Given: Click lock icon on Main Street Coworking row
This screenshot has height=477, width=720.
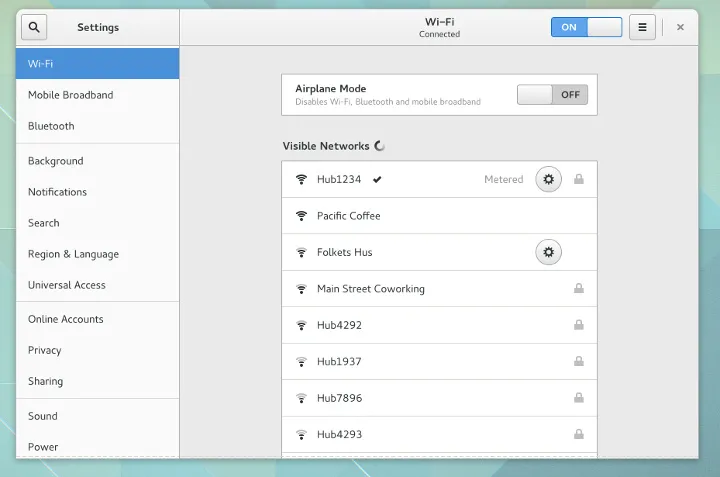Looking at the screenshot, I should [578, 289].
